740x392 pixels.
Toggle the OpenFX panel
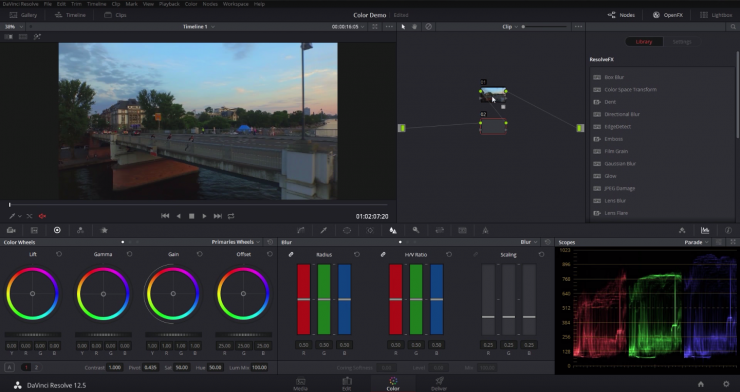coord(668,15)
